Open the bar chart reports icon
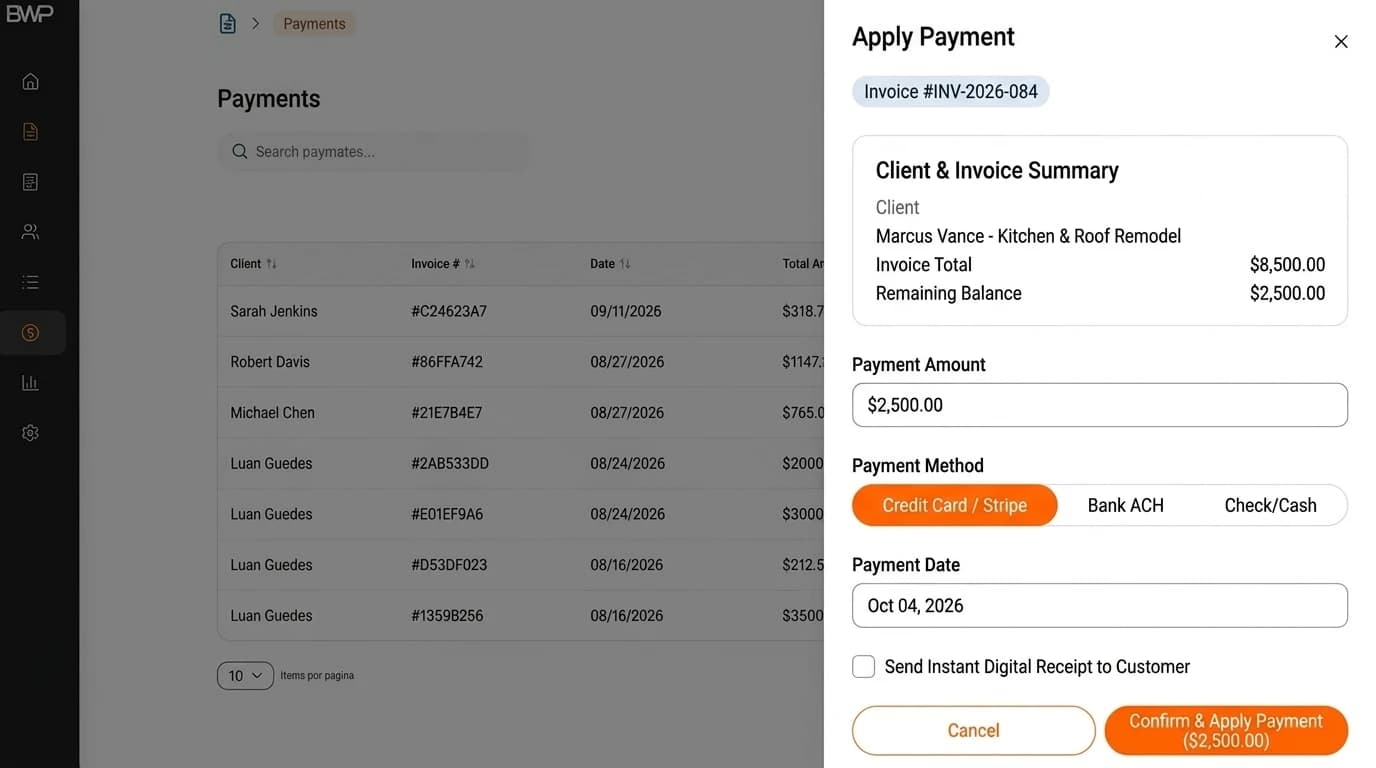Viewport: 1376px width, 768px height. [30, 383]
